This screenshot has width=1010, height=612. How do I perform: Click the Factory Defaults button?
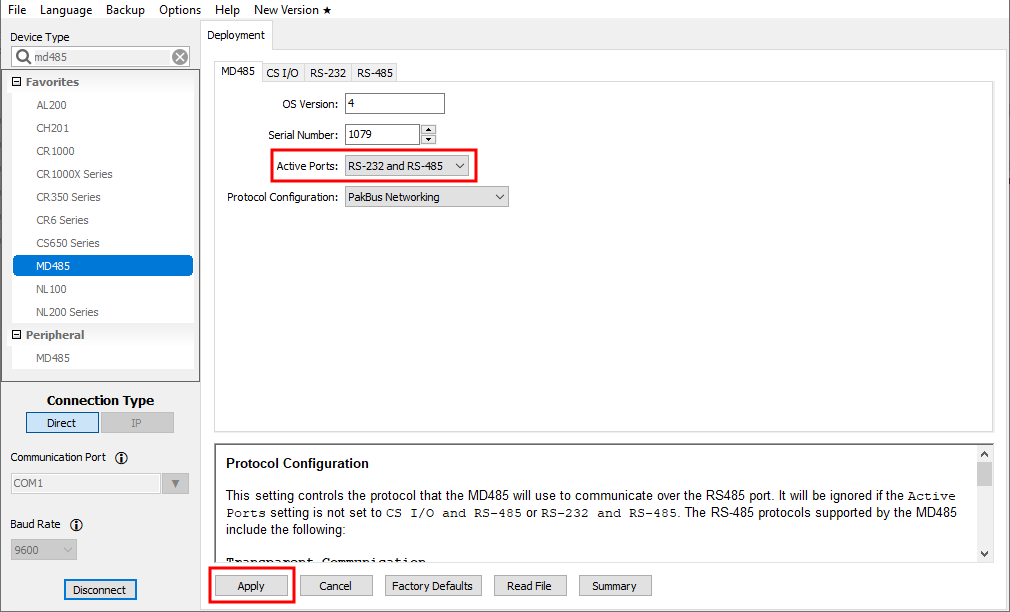(x=432, y=586)
